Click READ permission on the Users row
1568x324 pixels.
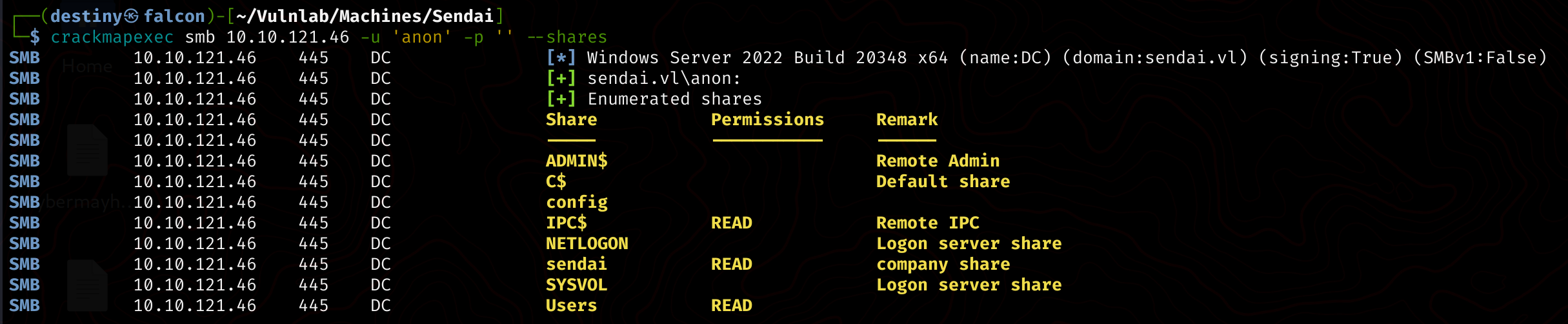point(731,305)
